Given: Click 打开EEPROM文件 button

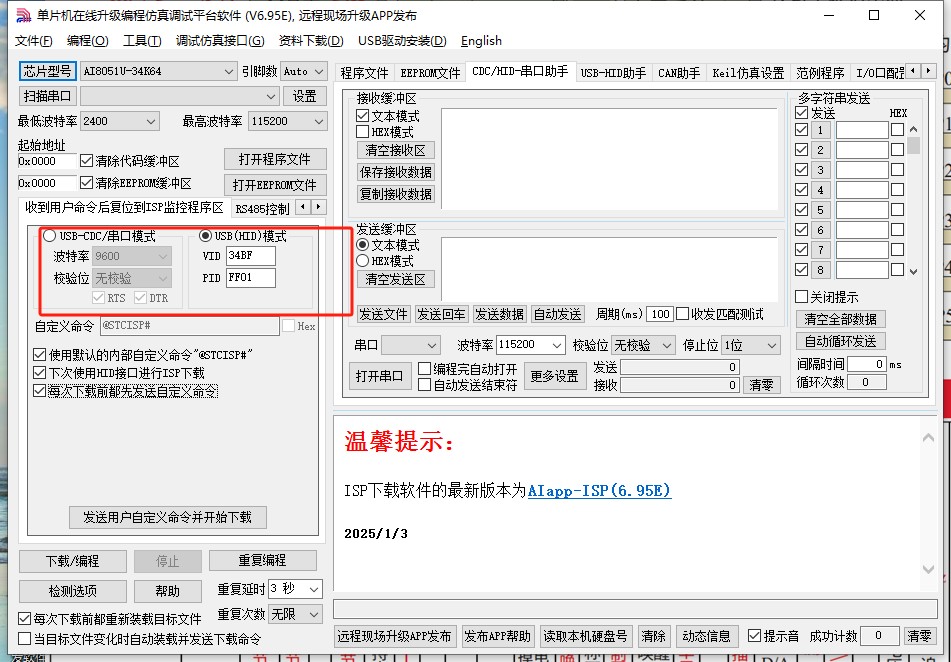Looking at the screenshot, I should (275, 185).
